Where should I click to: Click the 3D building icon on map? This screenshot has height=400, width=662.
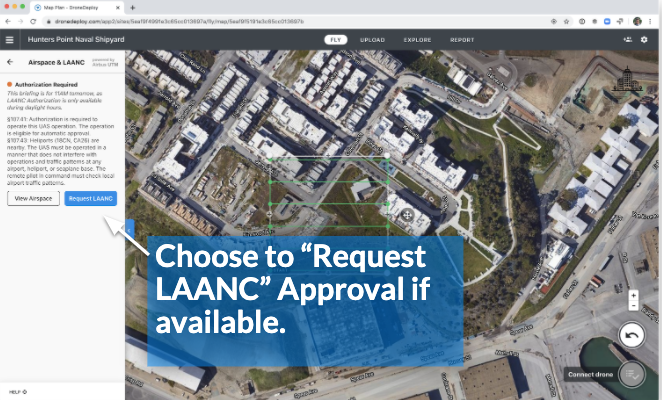click(627, 79)
